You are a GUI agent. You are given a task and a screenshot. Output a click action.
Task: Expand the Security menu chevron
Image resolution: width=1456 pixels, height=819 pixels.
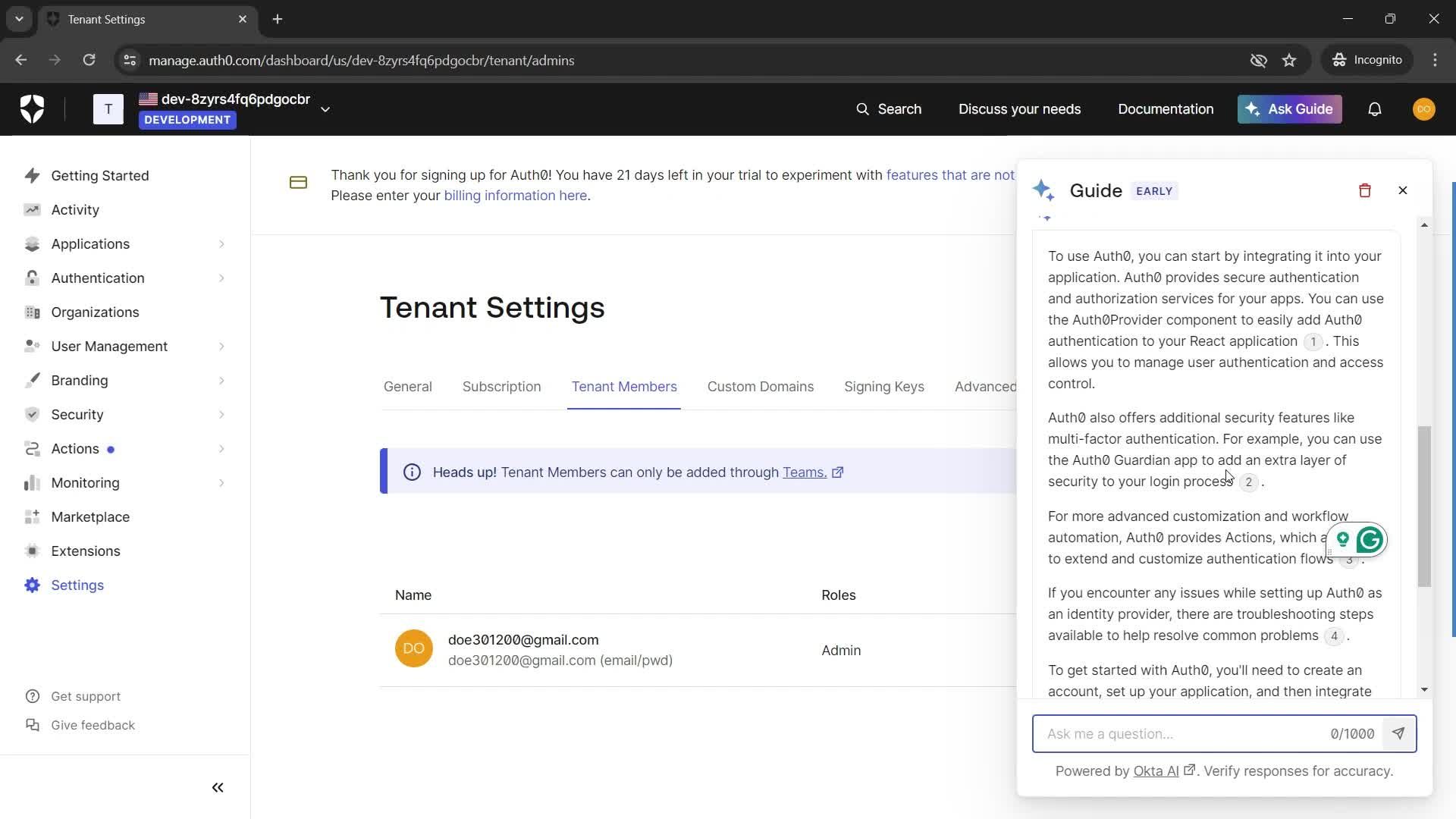click(x=221, y=414)
